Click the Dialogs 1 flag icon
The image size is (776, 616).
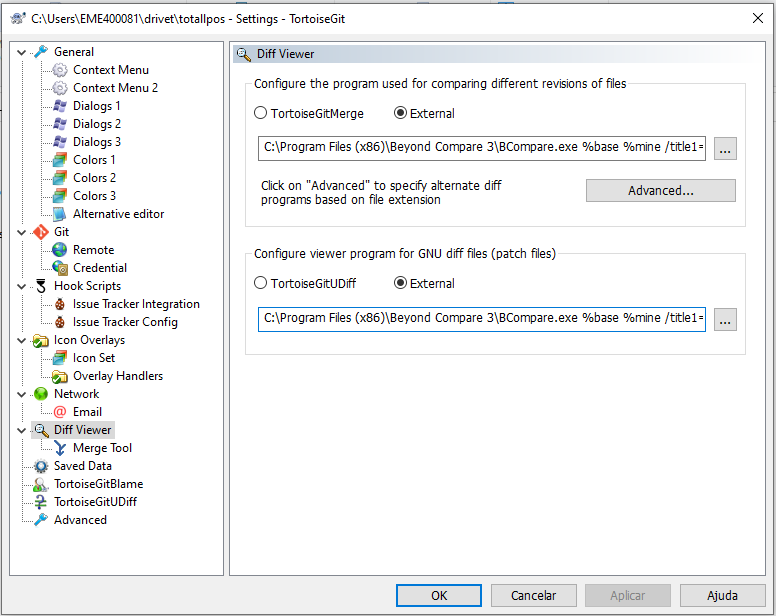59,106
